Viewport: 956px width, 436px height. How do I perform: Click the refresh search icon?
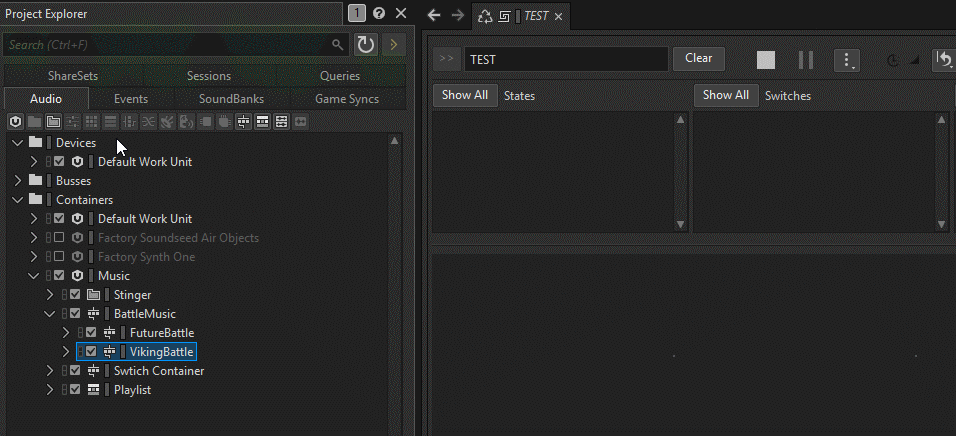366,45
